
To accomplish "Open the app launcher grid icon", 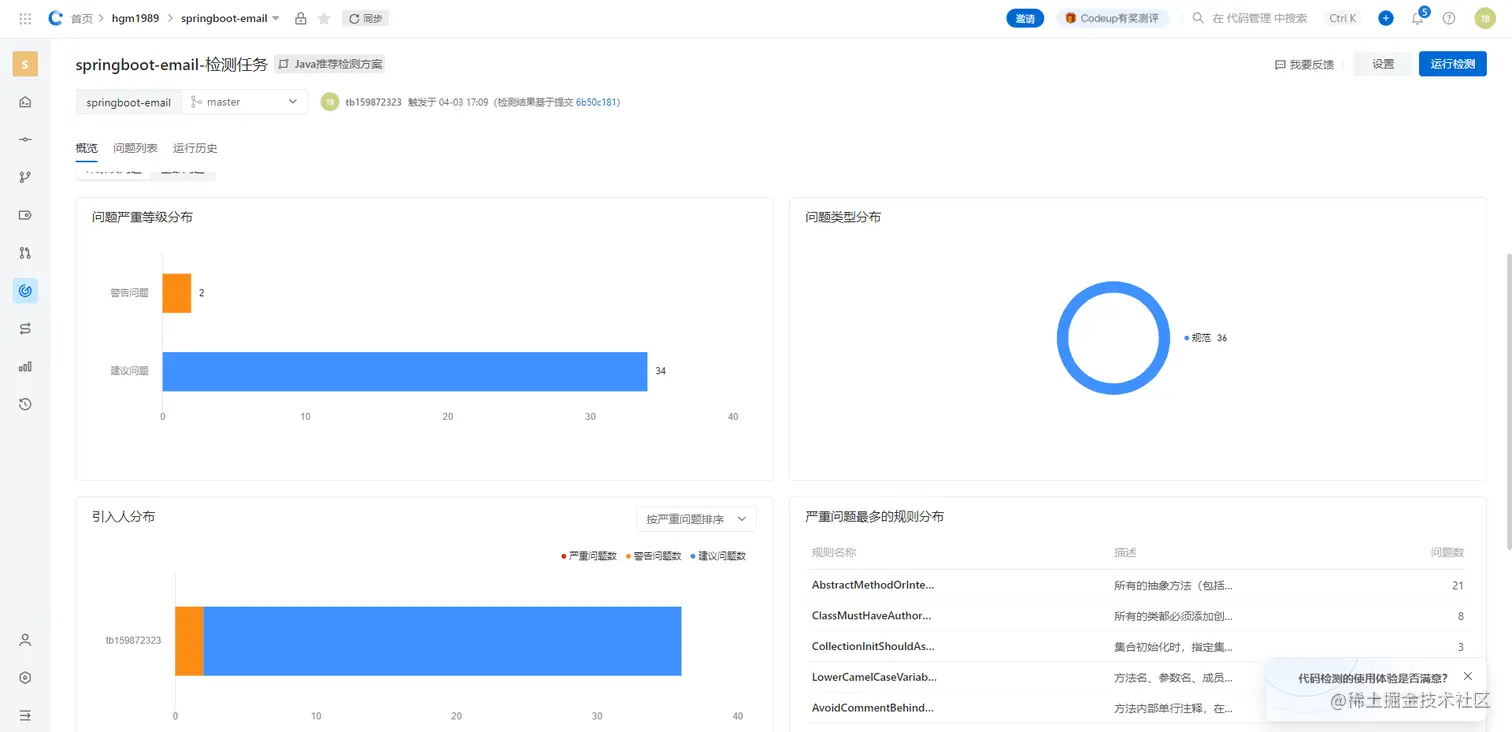I will tap(25, 18).
